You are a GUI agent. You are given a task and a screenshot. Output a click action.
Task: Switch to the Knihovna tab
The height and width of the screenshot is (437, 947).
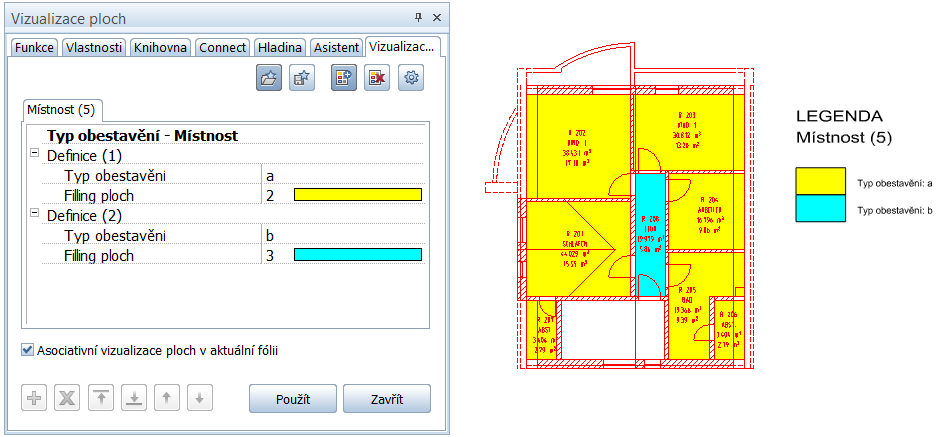click(x=160, y=47)
